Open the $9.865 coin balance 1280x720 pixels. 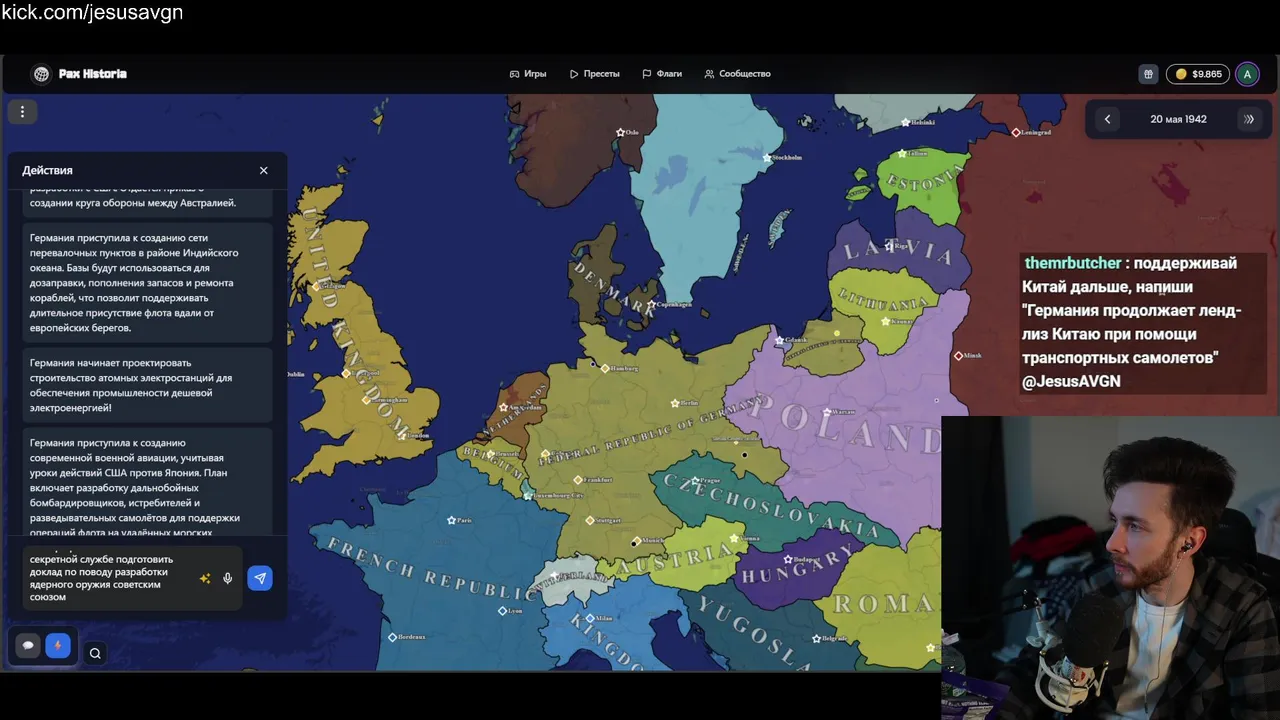1198,74
